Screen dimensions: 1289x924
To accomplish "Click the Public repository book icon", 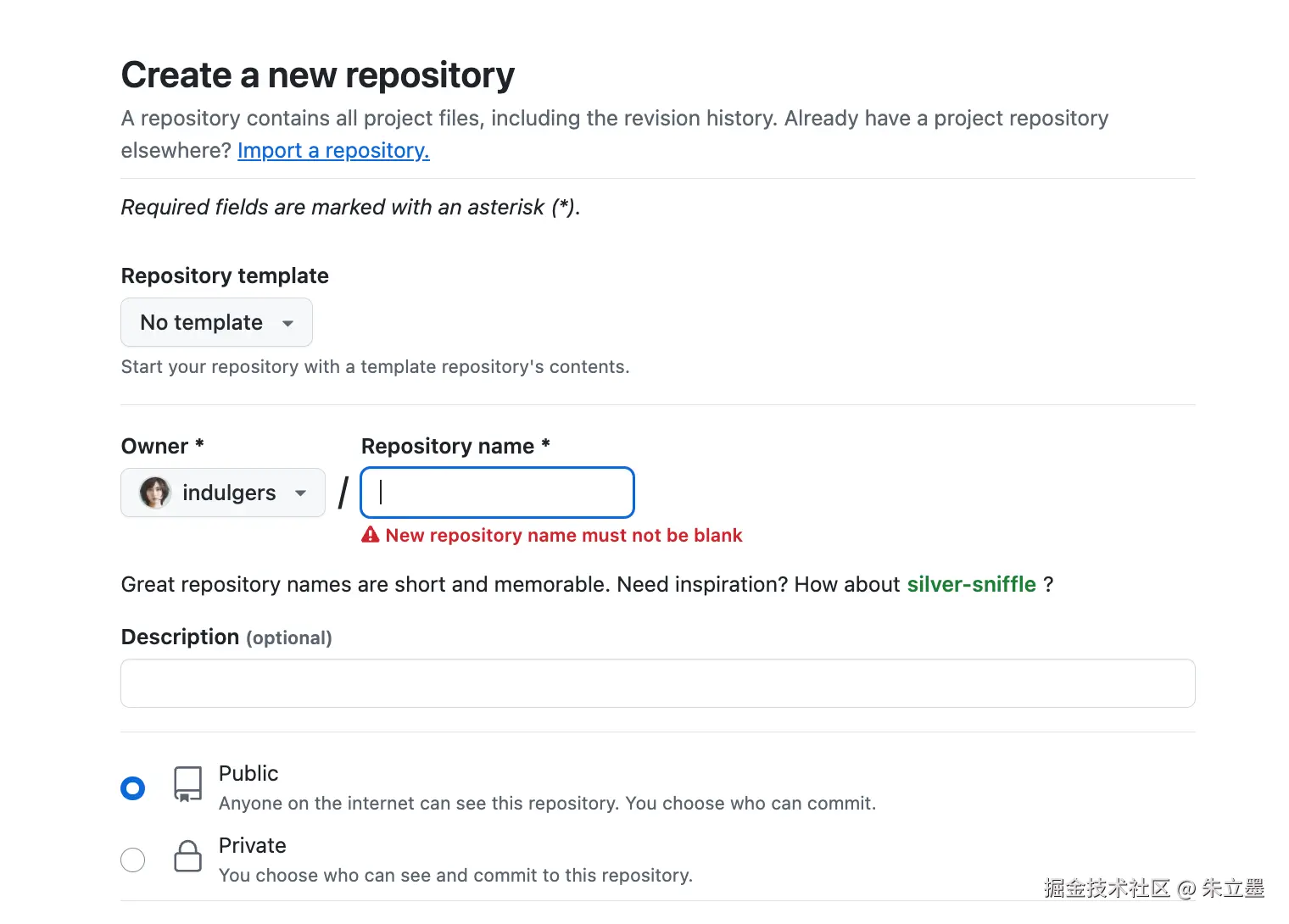I will click(187, 784).
